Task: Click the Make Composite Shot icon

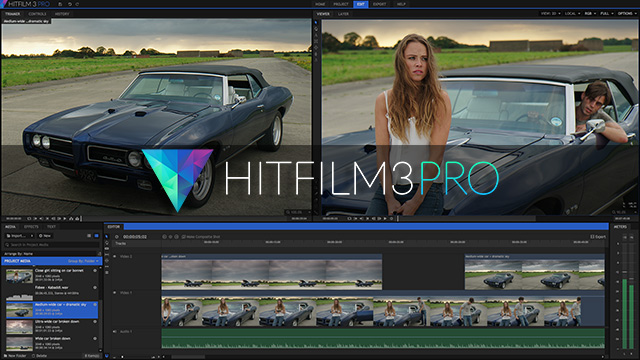Action: pyautogui.click(x=183, y=237)
